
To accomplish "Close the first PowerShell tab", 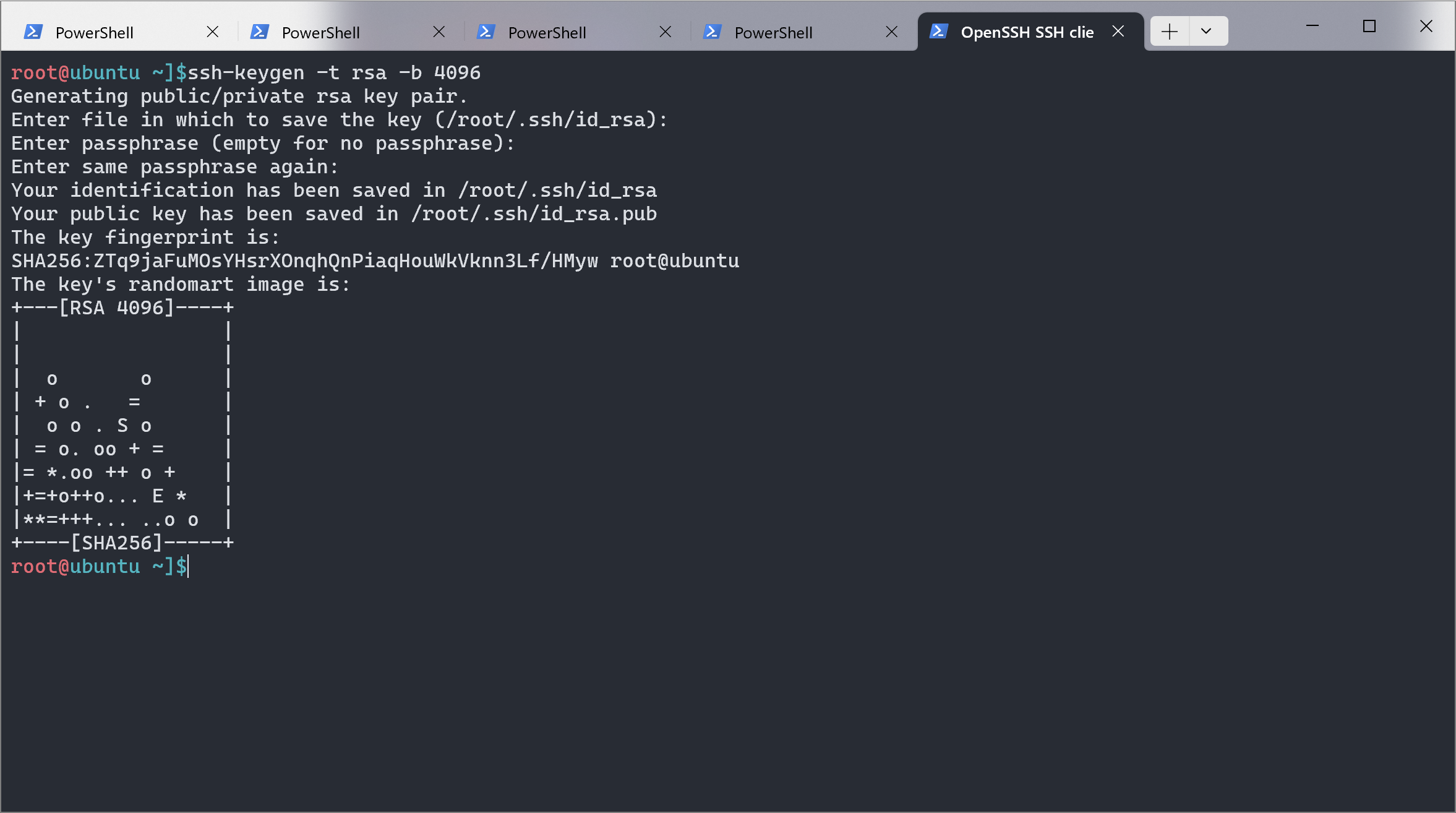I will pos(212,32).
